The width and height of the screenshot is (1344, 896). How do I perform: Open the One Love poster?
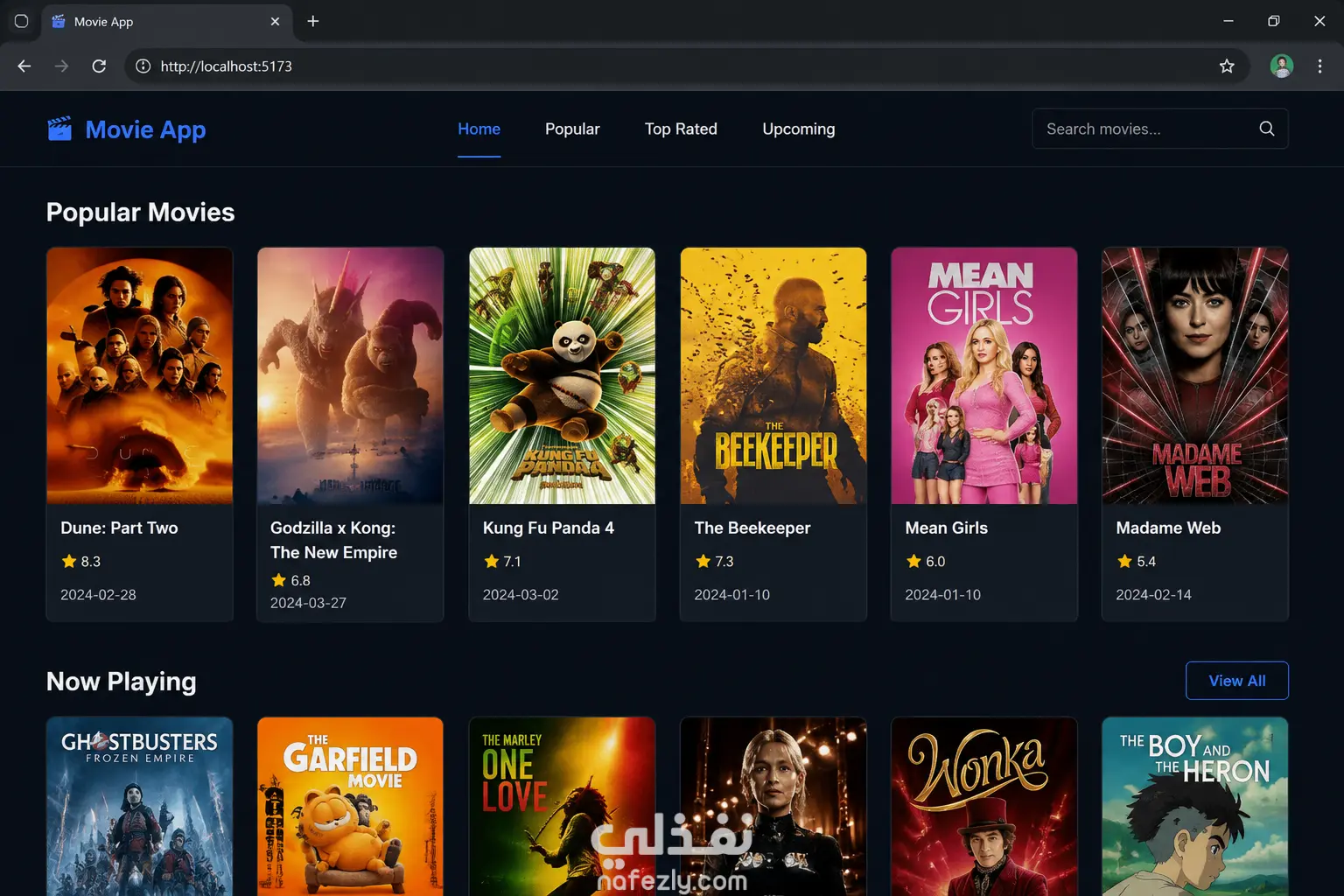coord(562,807)
